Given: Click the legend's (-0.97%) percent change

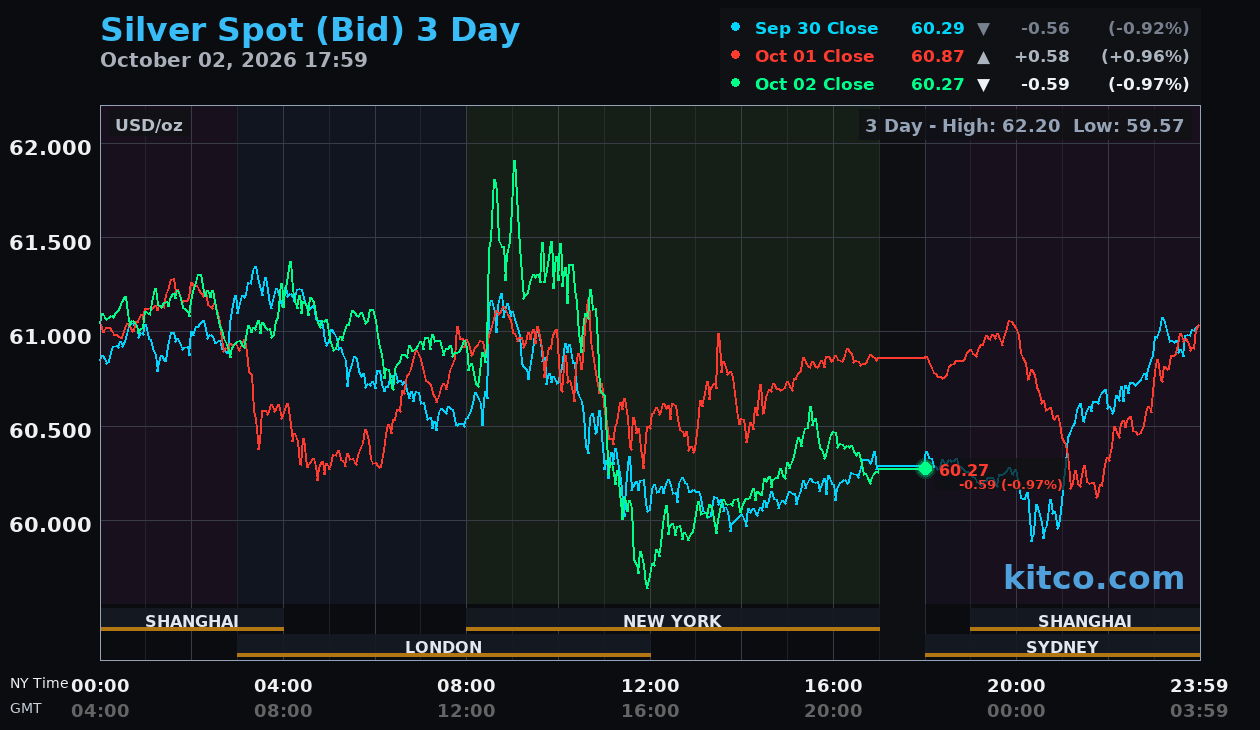Looking at the screenshot, I should tap(1149, 85).
